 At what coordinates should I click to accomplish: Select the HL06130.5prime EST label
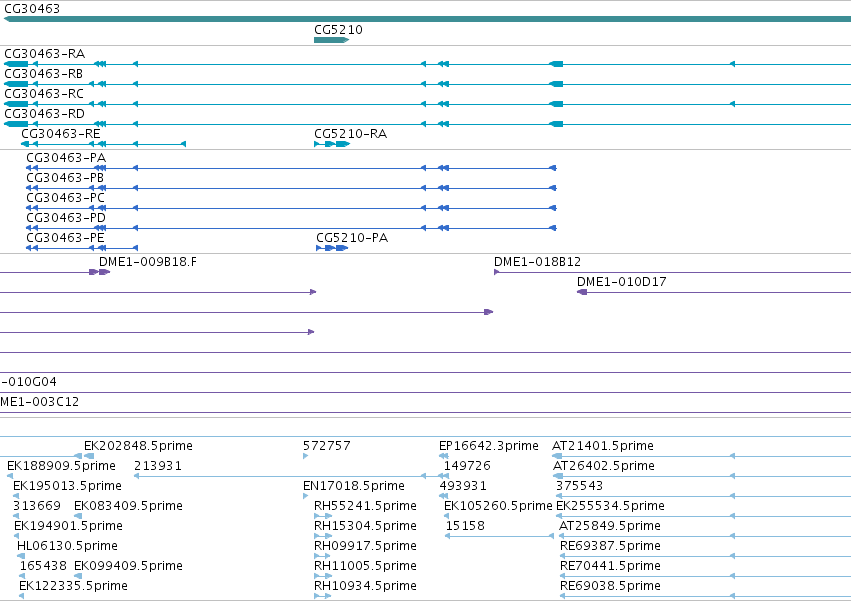(67, 546)
